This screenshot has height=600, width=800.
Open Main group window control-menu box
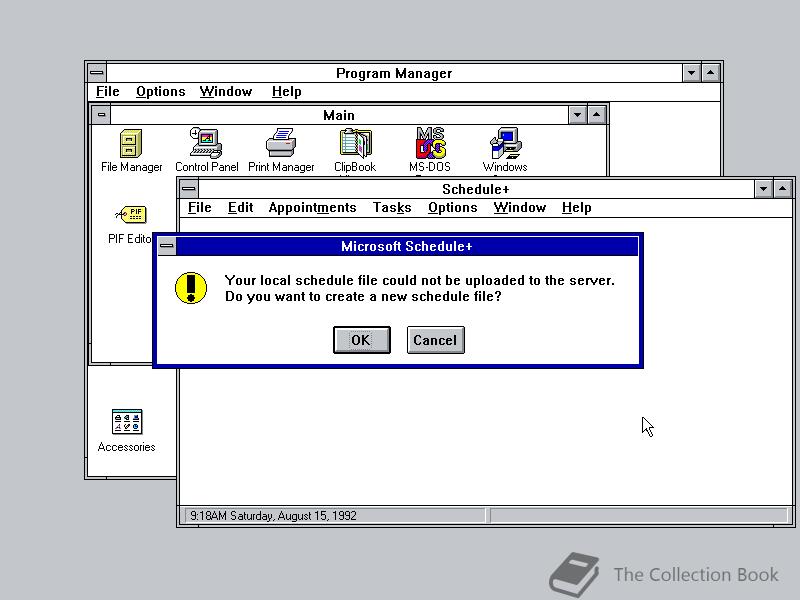pos(101,115)
